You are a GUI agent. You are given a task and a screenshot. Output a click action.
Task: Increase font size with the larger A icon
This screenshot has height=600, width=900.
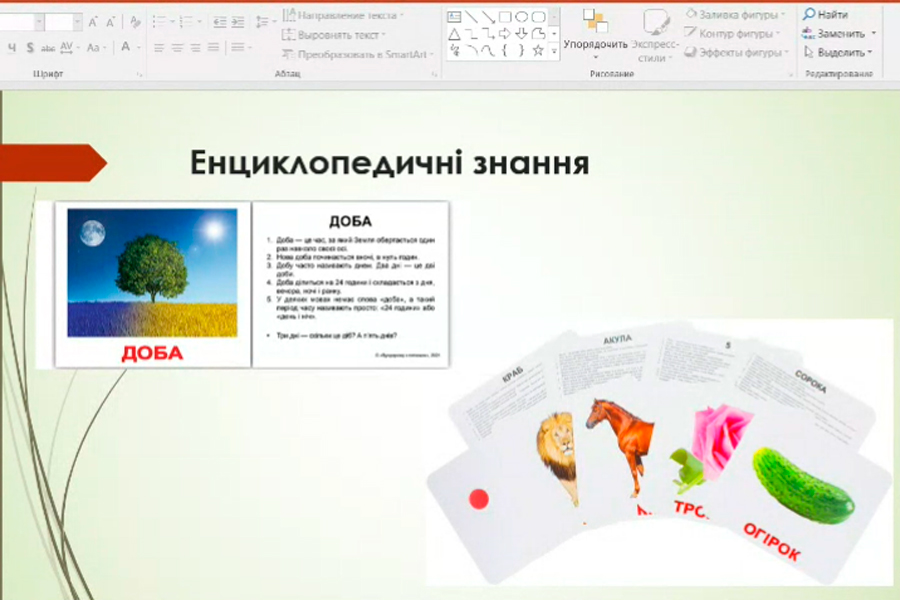click(x=93, y=22)
